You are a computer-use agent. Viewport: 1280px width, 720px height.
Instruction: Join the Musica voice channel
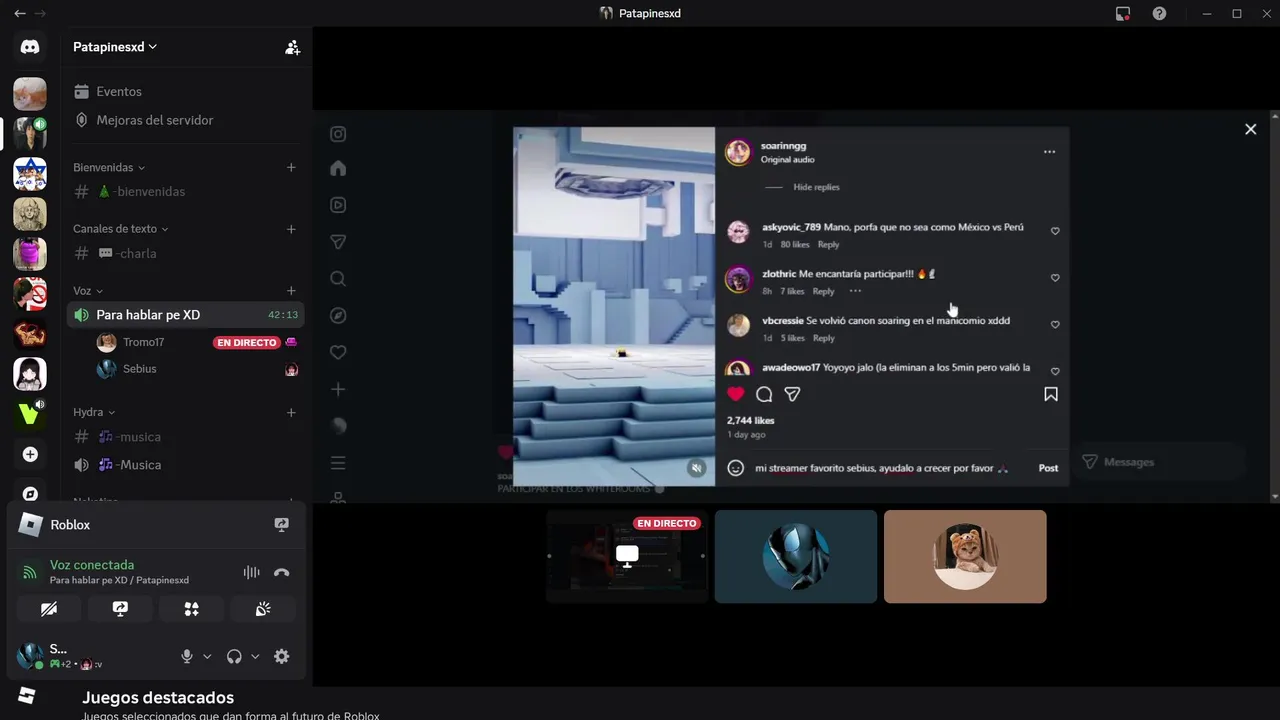click(186, 465)
